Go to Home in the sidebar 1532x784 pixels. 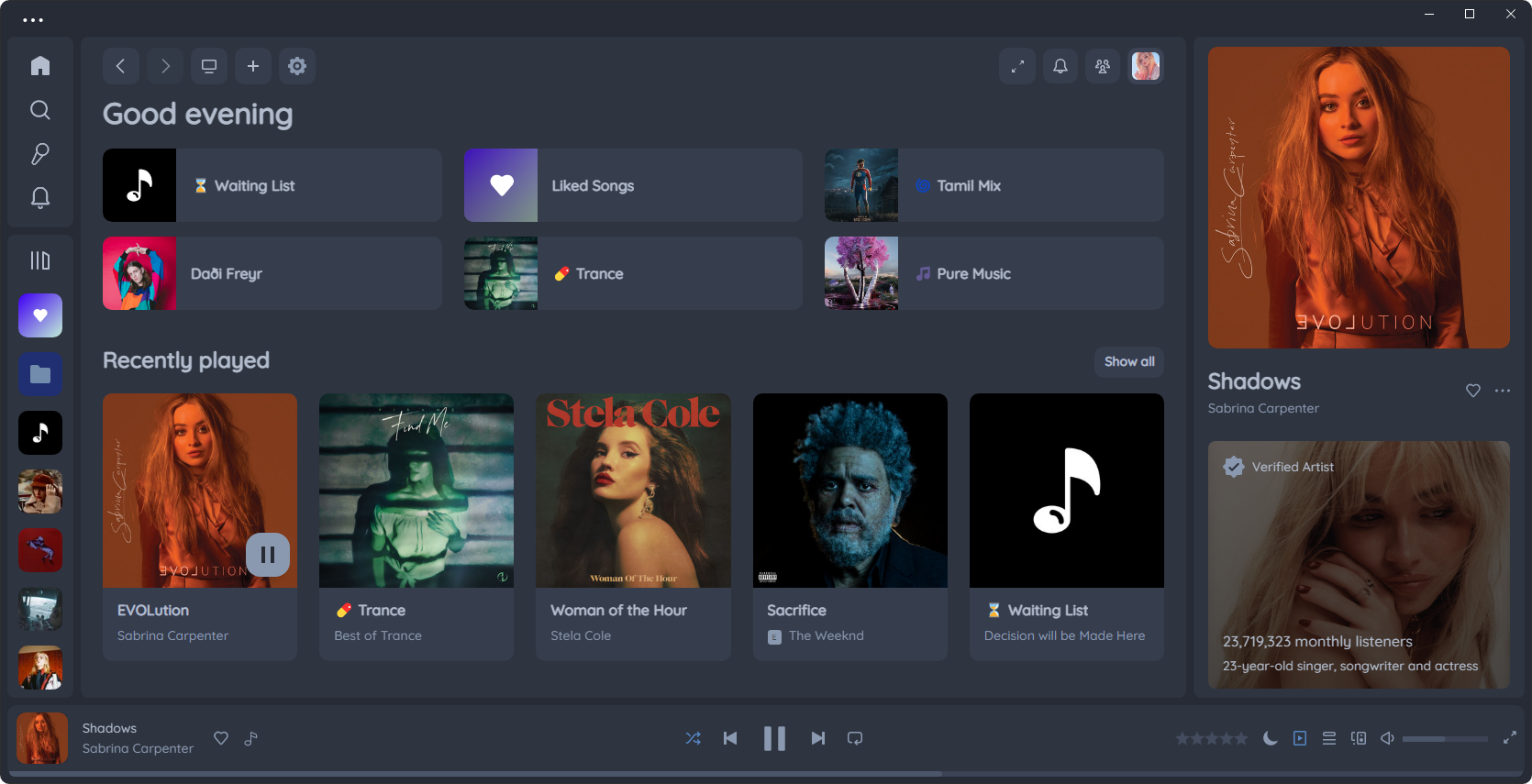[x=40, y=66]
